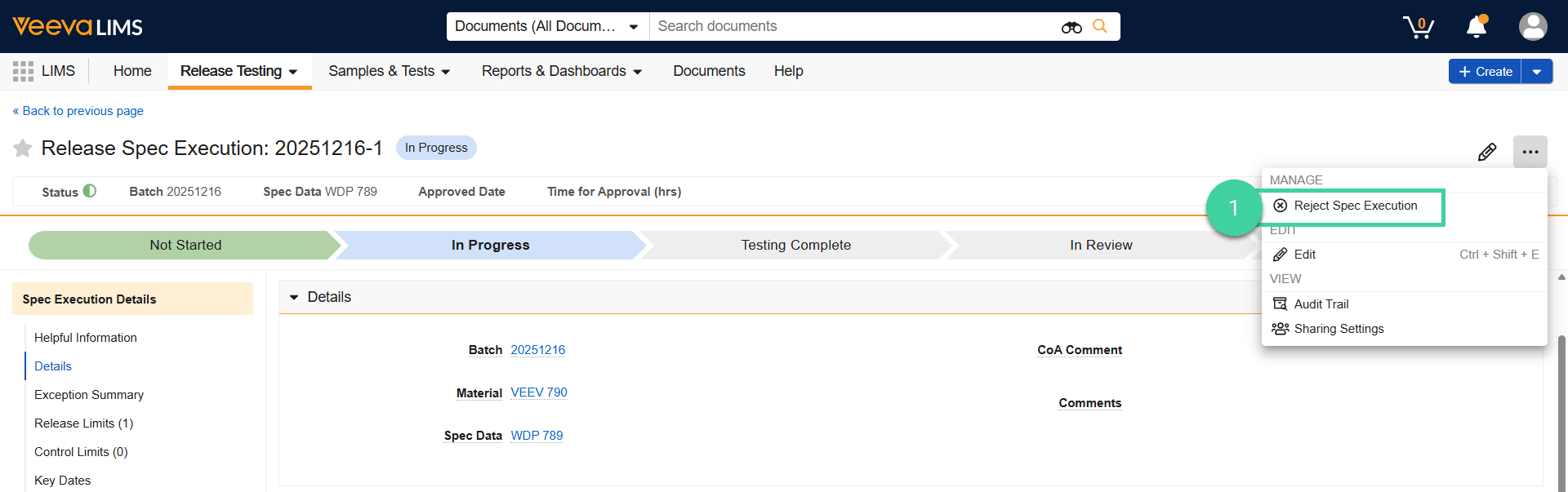Open user profile avatar
The image size is (1568, 492).
tap(1533, 27)
